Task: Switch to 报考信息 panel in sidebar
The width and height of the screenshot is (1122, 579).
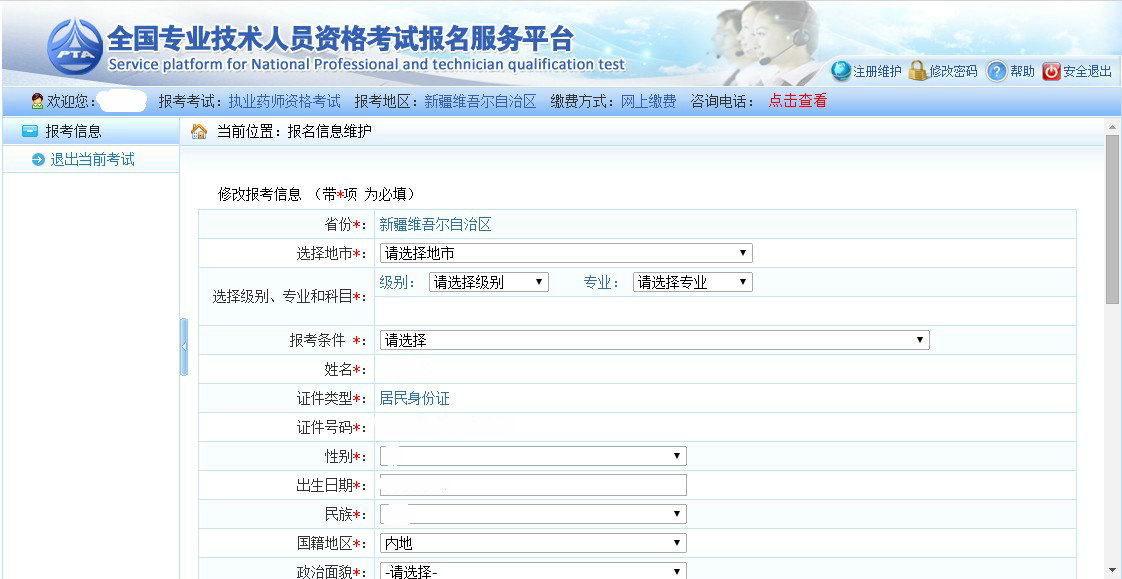Action: pyautogui.click(x=60, y=130)
